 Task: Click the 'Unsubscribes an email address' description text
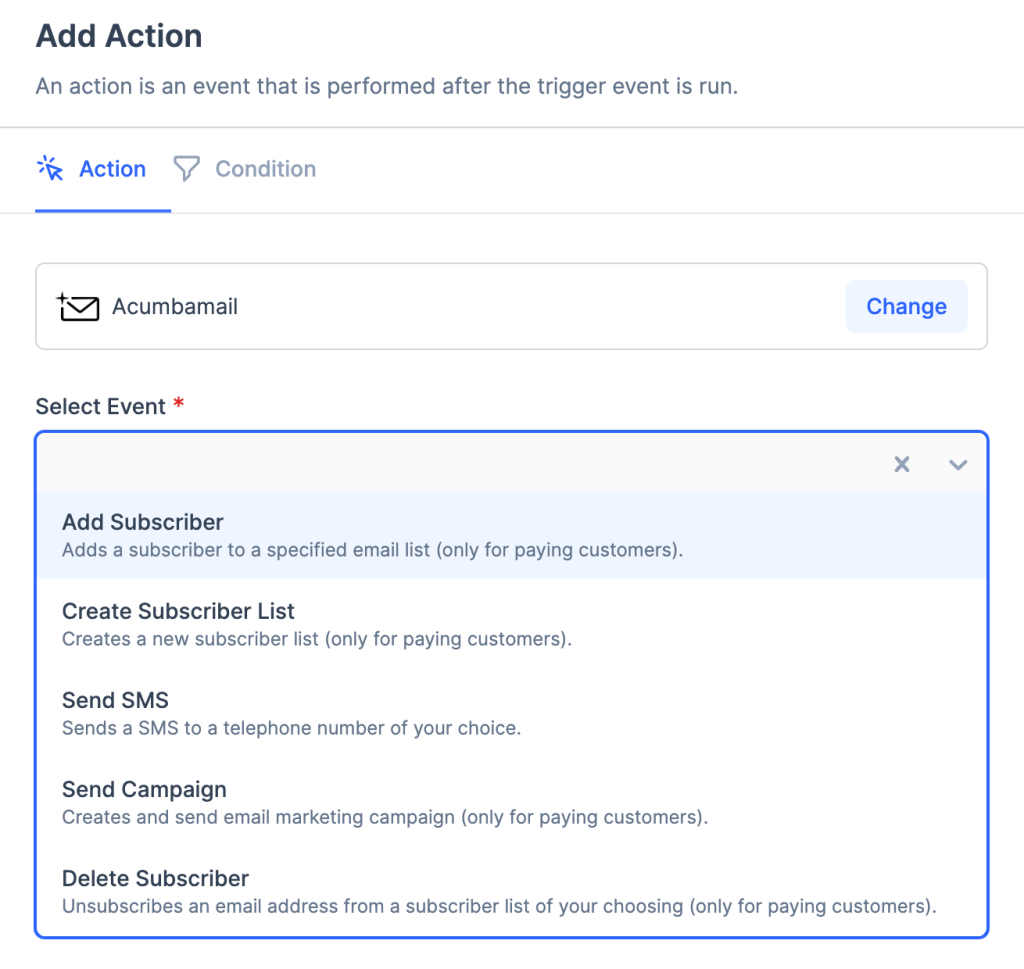(x=498, y=907)
